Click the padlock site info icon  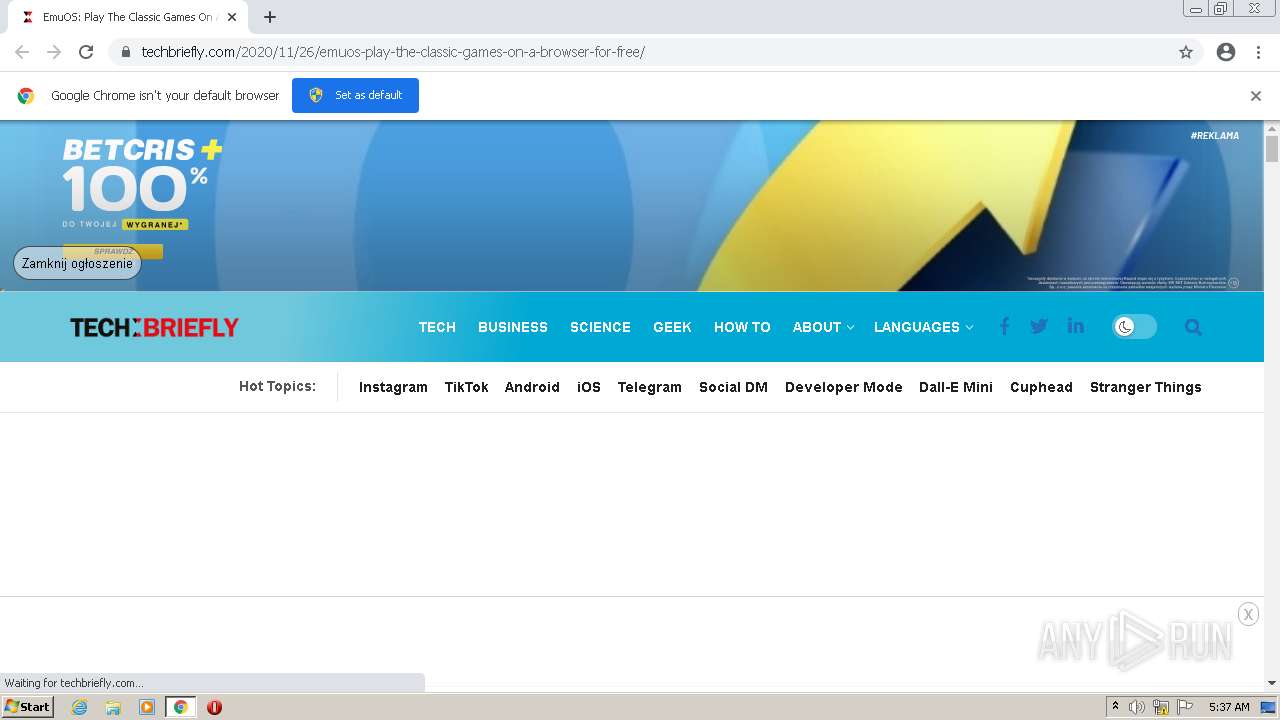(x=126, y=52)
